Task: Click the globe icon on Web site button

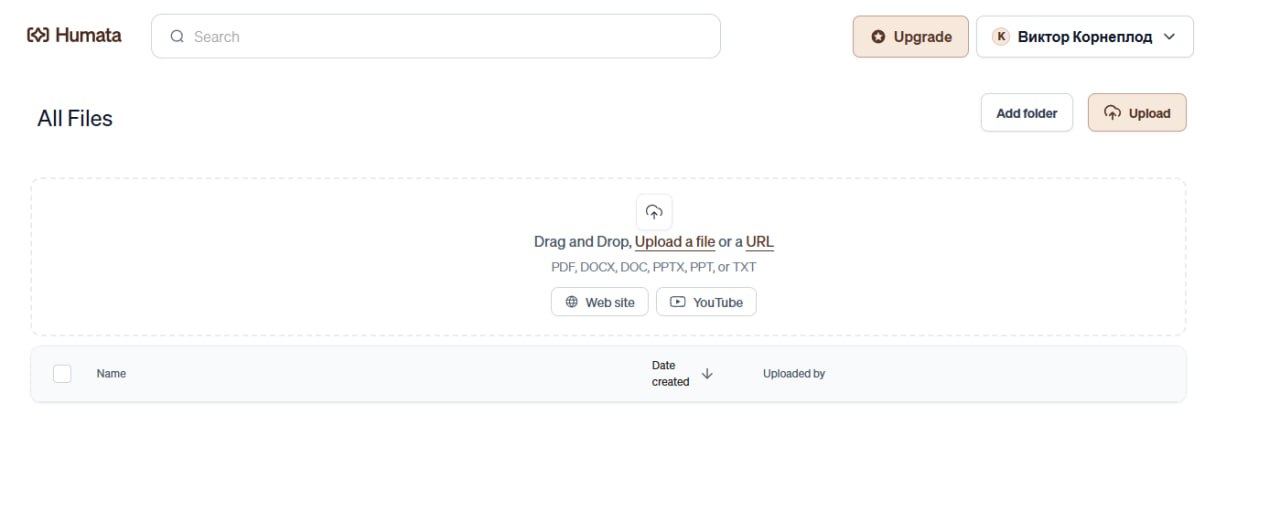Action: 572,302
